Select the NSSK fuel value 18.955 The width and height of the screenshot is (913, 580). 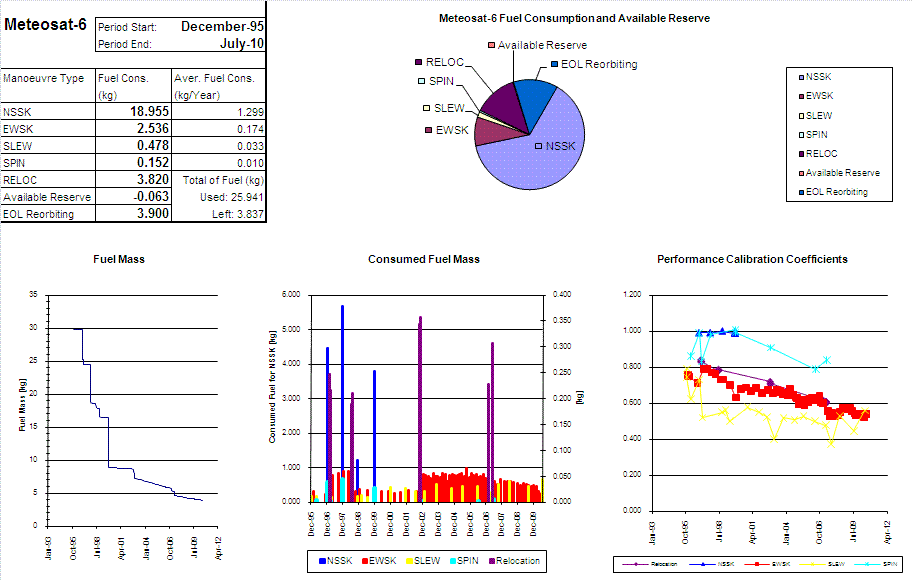(150, 111)
